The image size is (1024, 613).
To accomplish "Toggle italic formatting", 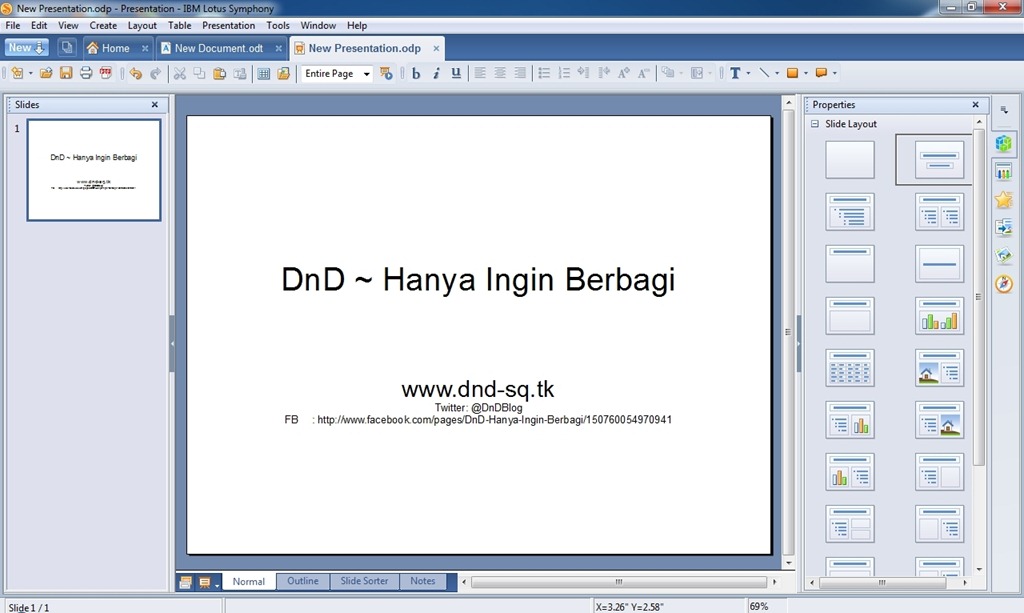I will click(436, 73).
